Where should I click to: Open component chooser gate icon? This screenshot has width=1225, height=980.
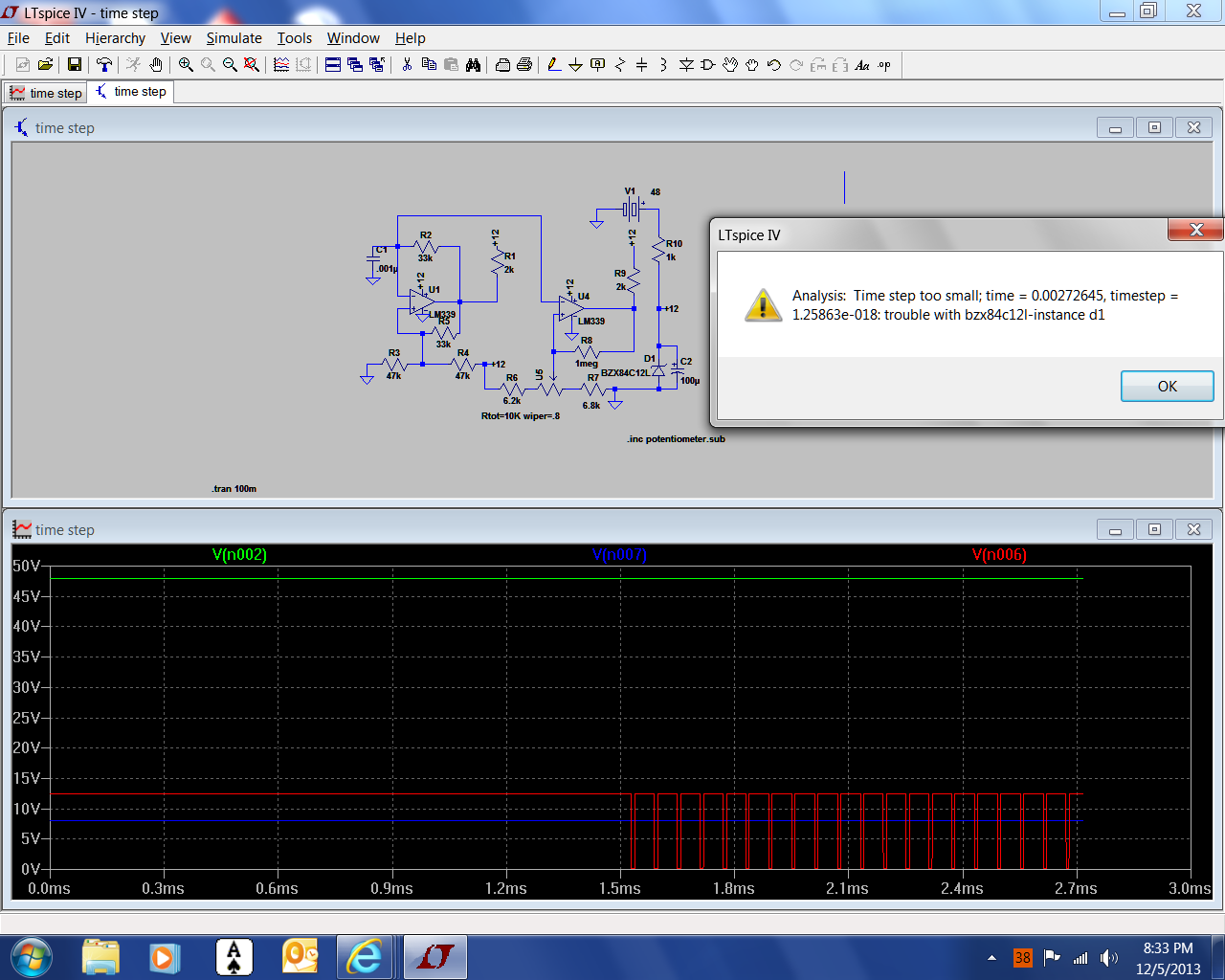(708, 65)
